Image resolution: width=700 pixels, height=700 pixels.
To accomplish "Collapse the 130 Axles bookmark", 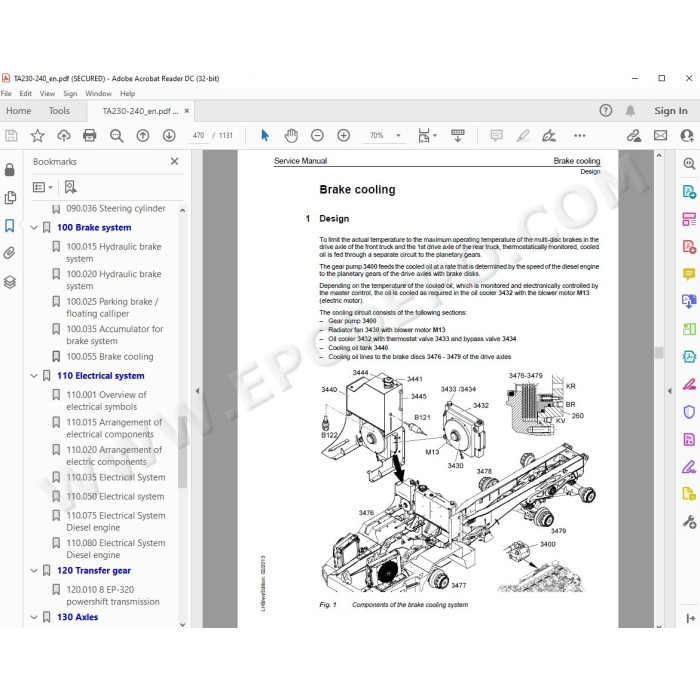I will 33,617.
